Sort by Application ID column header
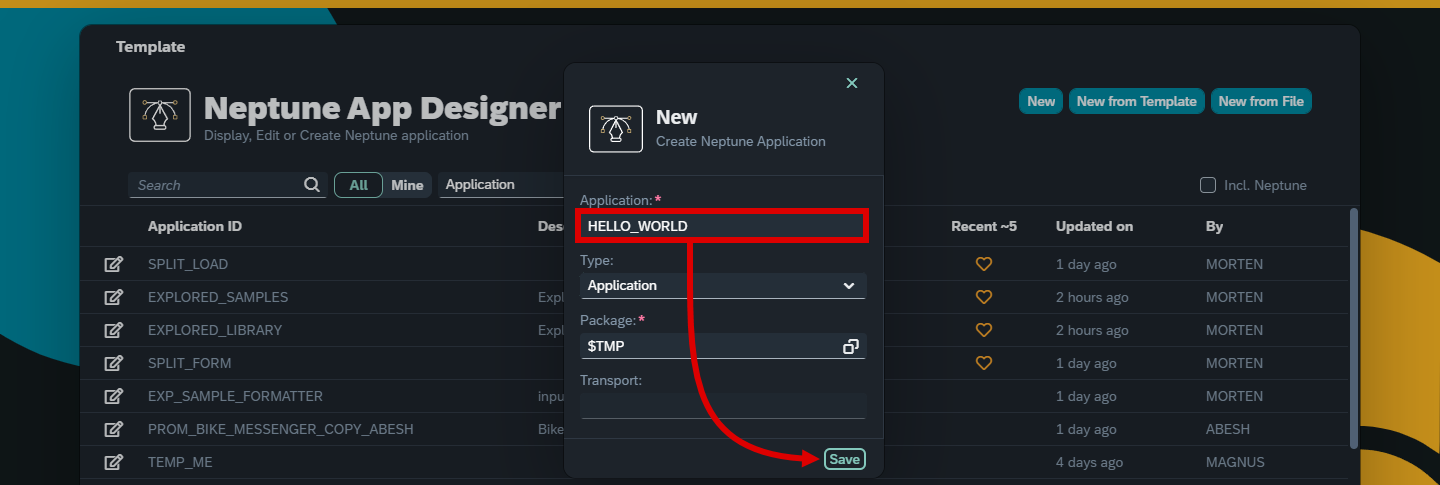Screen dimensions: 1440x485 (195, 226)
